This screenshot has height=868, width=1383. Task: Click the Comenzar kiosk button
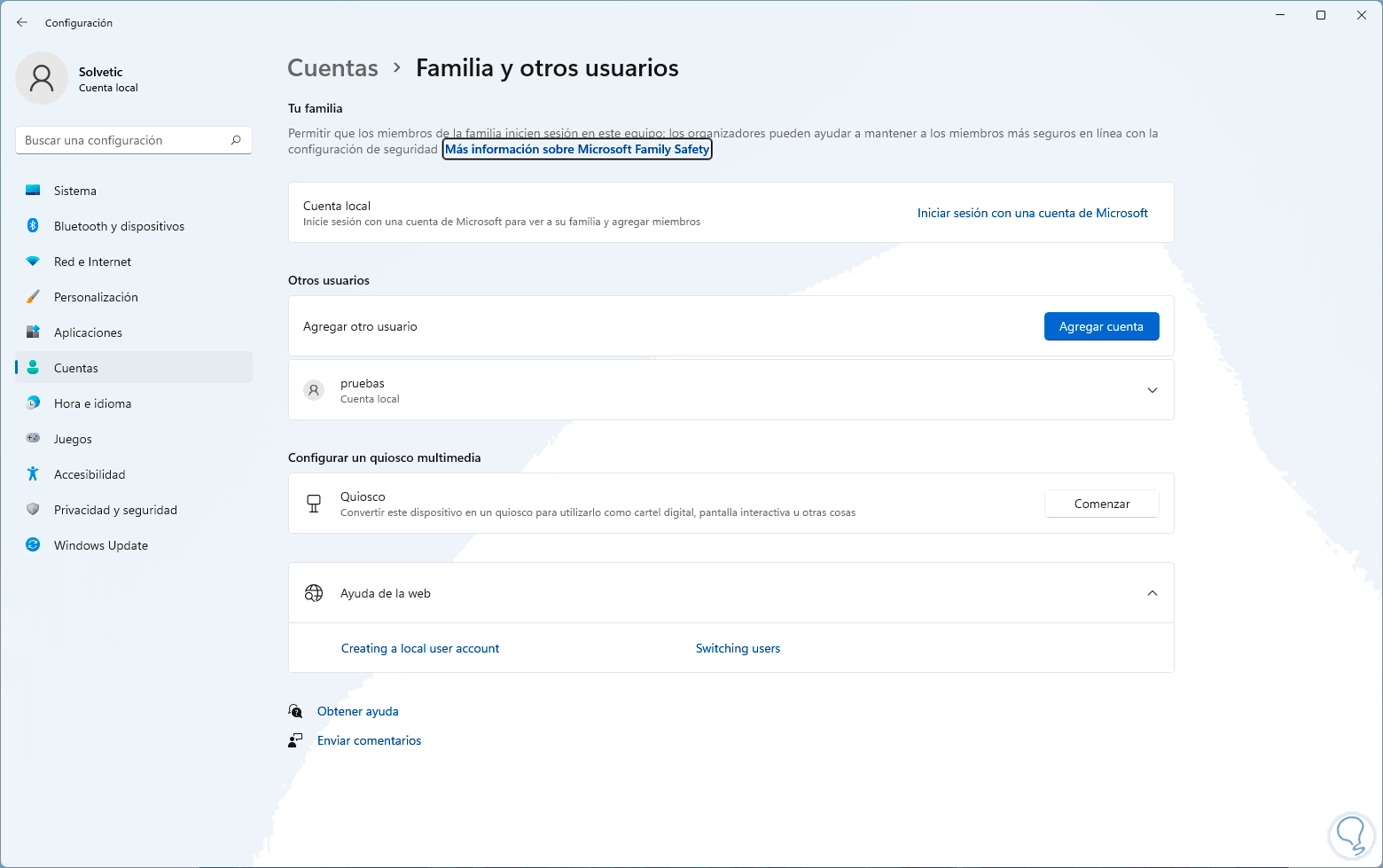(x=1102, y=504)
